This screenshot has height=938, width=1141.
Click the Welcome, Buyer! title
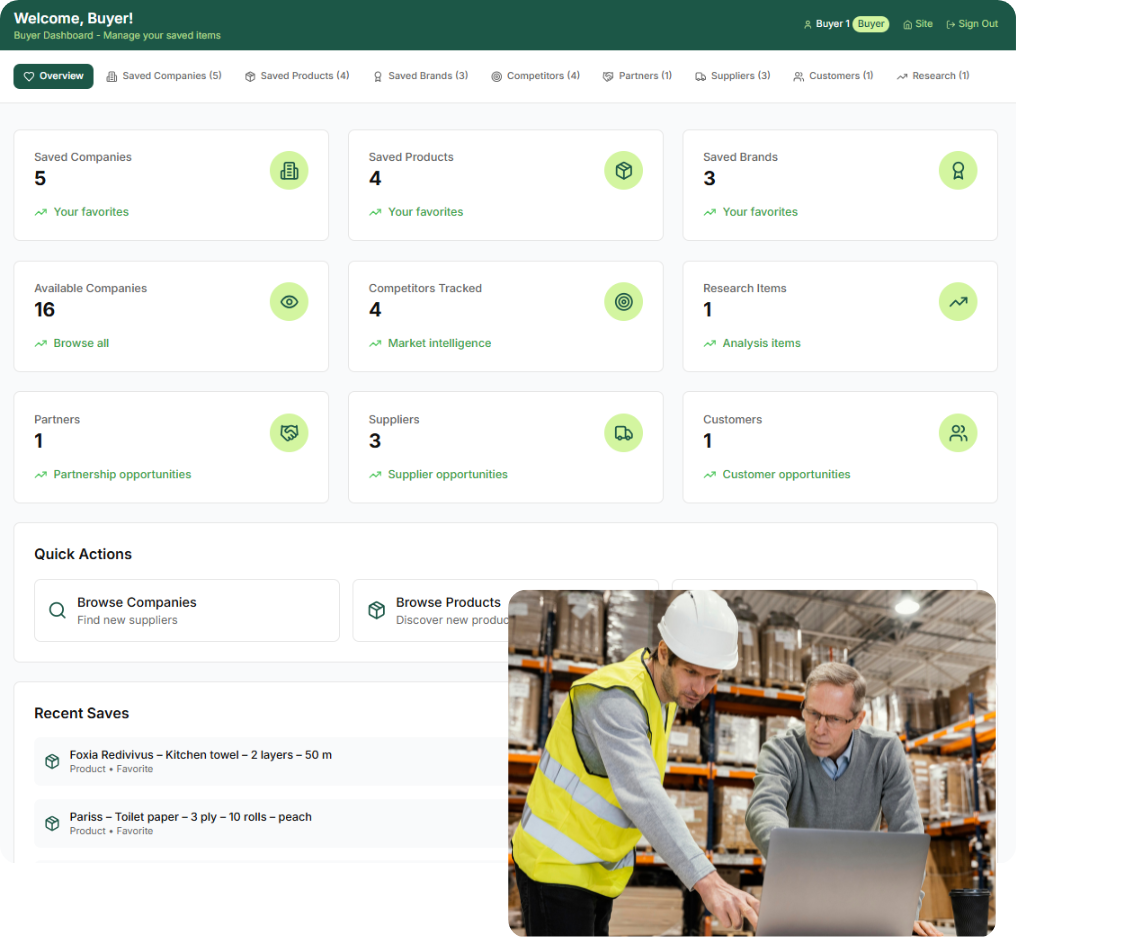tap(73, 19)
